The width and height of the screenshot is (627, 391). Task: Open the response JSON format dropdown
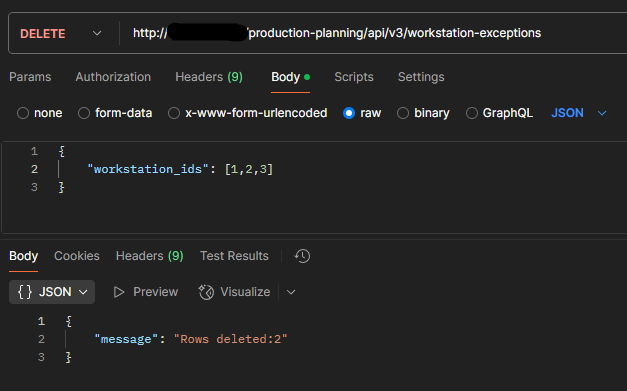[52, 292]
